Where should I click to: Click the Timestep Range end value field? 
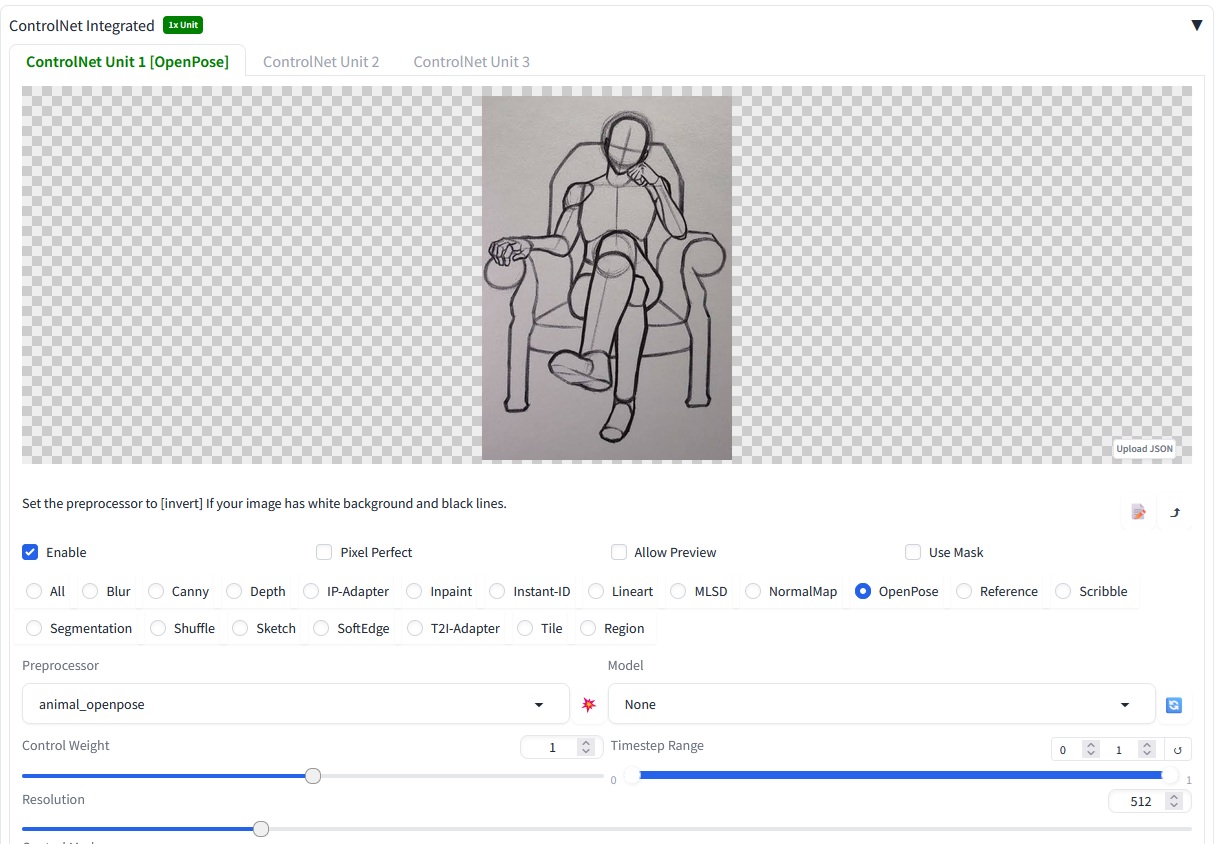coord(1133,749)
